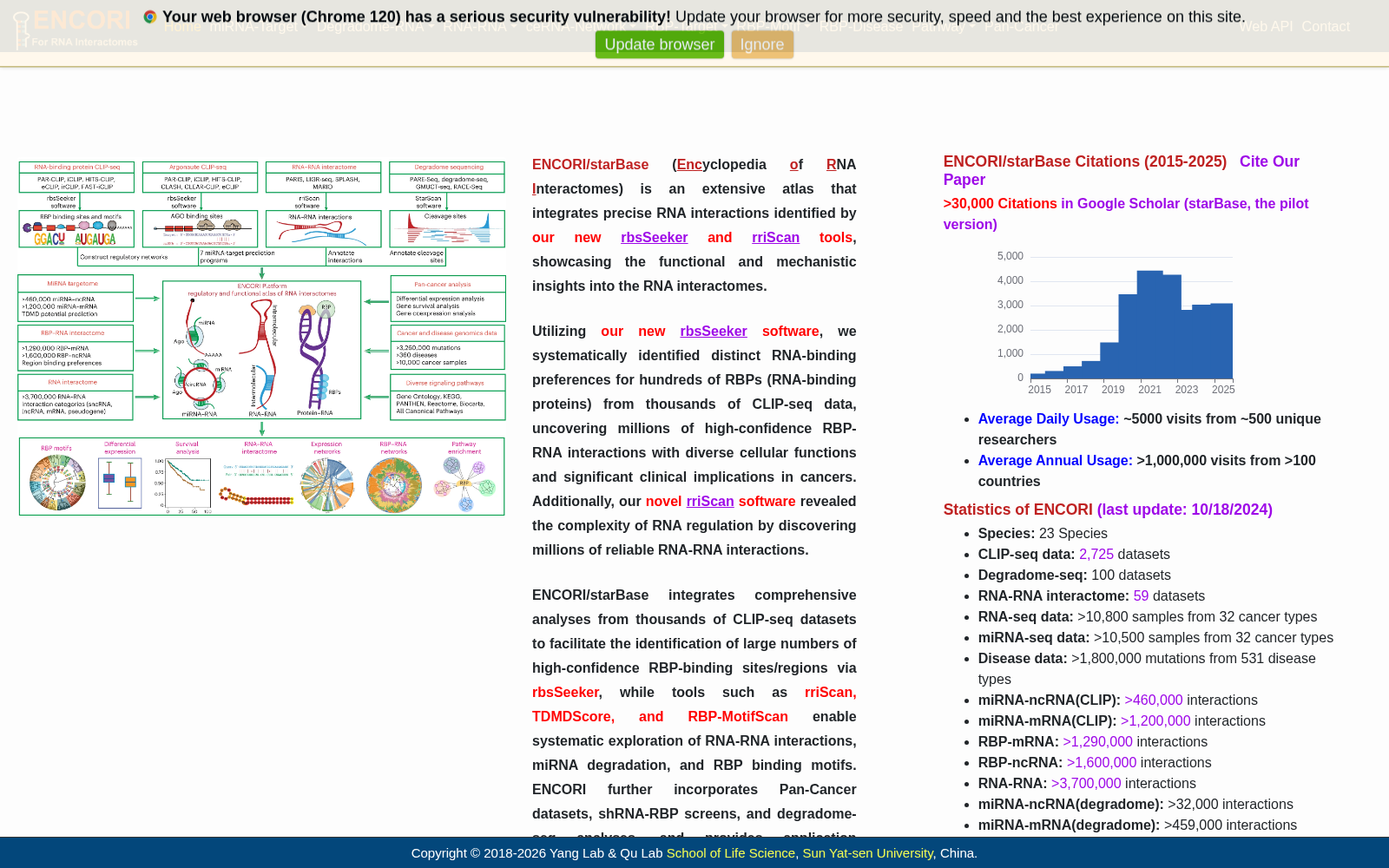This screenshot has width=1389, height=868.
Task: Click the miRNA-mRNA(CLIP) '>1,200,000' value
Action: (1155, 720)
